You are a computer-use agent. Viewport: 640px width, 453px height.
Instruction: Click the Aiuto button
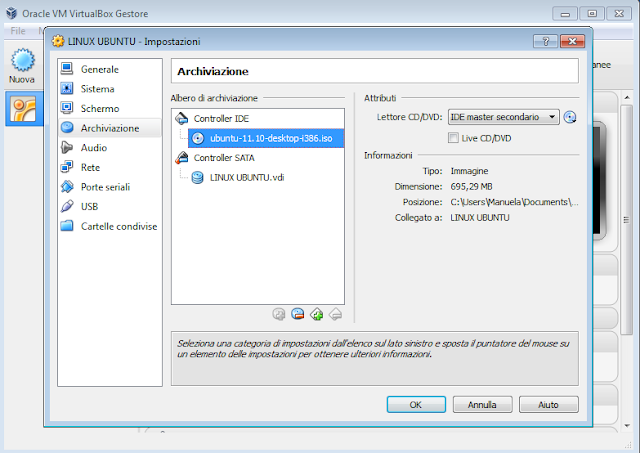pos(549,404)
